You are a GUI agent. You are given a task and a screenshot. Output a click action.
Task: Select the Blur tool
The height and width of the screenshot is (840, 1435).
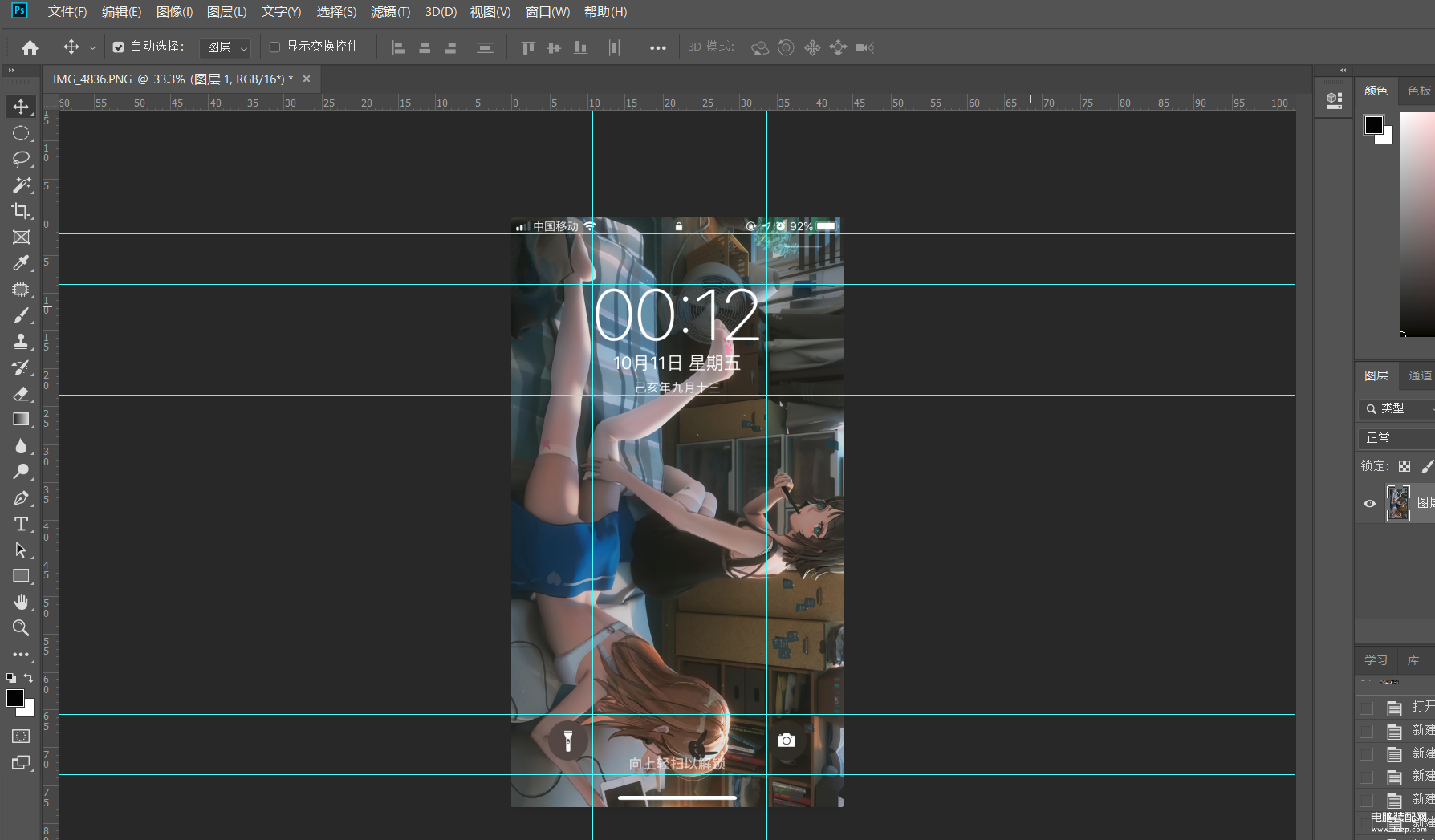coord(21,445)
